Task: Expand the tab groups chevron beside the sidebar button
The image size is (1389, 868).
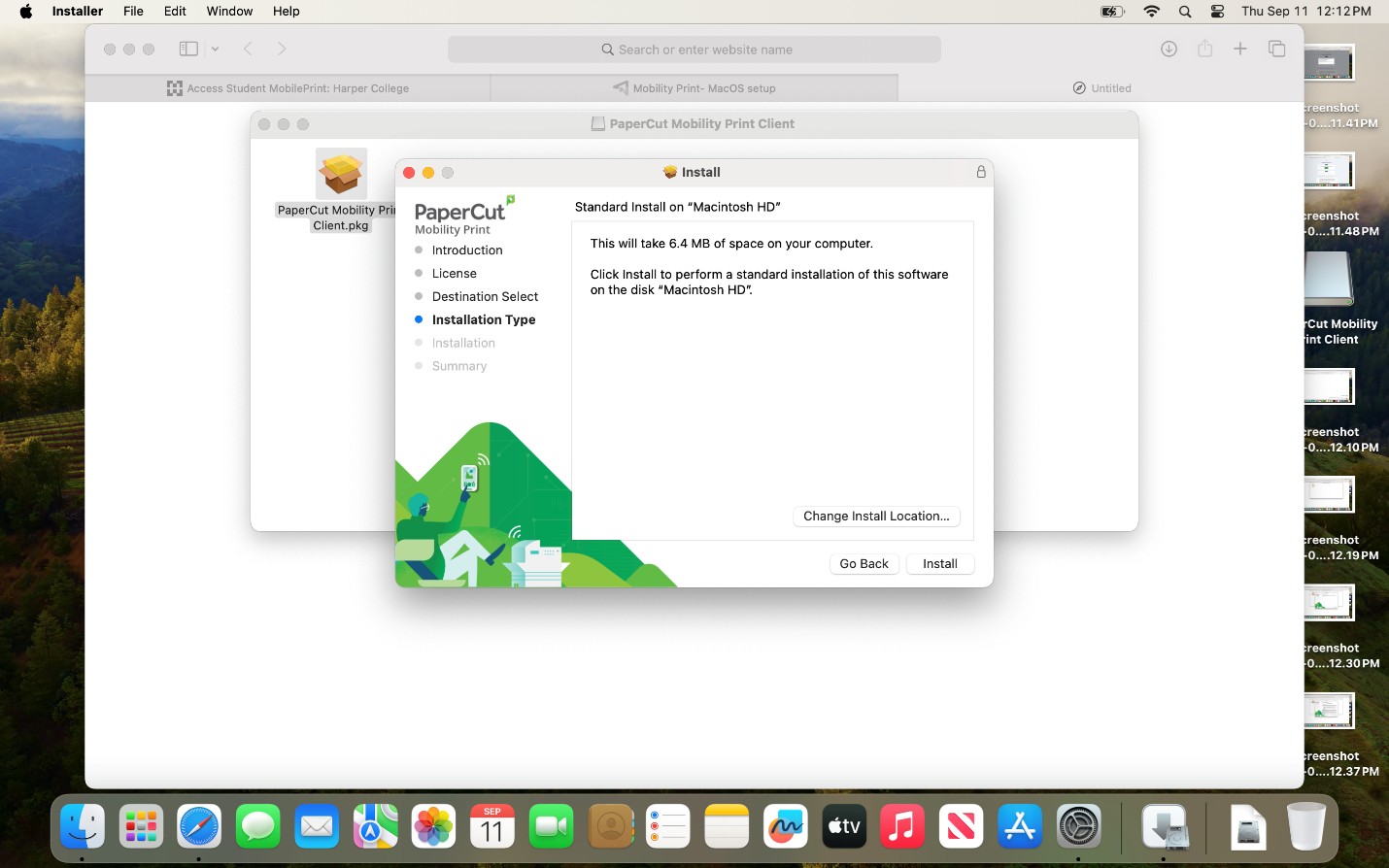Action: coord(215,49)
